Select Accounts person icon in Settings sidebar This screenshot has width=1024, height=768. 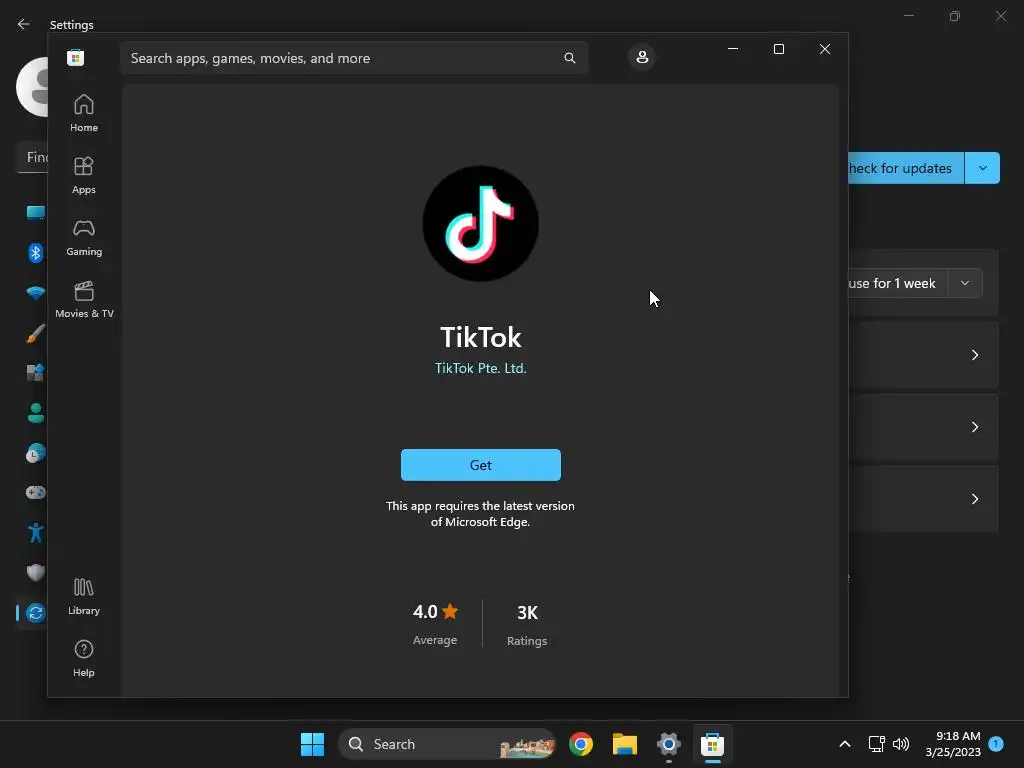point(35,413)
